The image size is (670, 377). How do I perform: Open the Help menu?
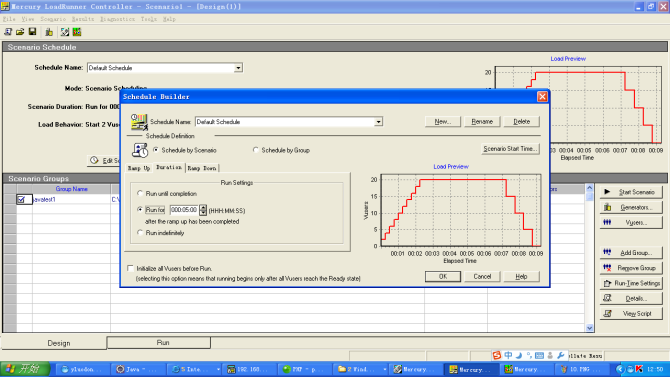click(169, 19)
